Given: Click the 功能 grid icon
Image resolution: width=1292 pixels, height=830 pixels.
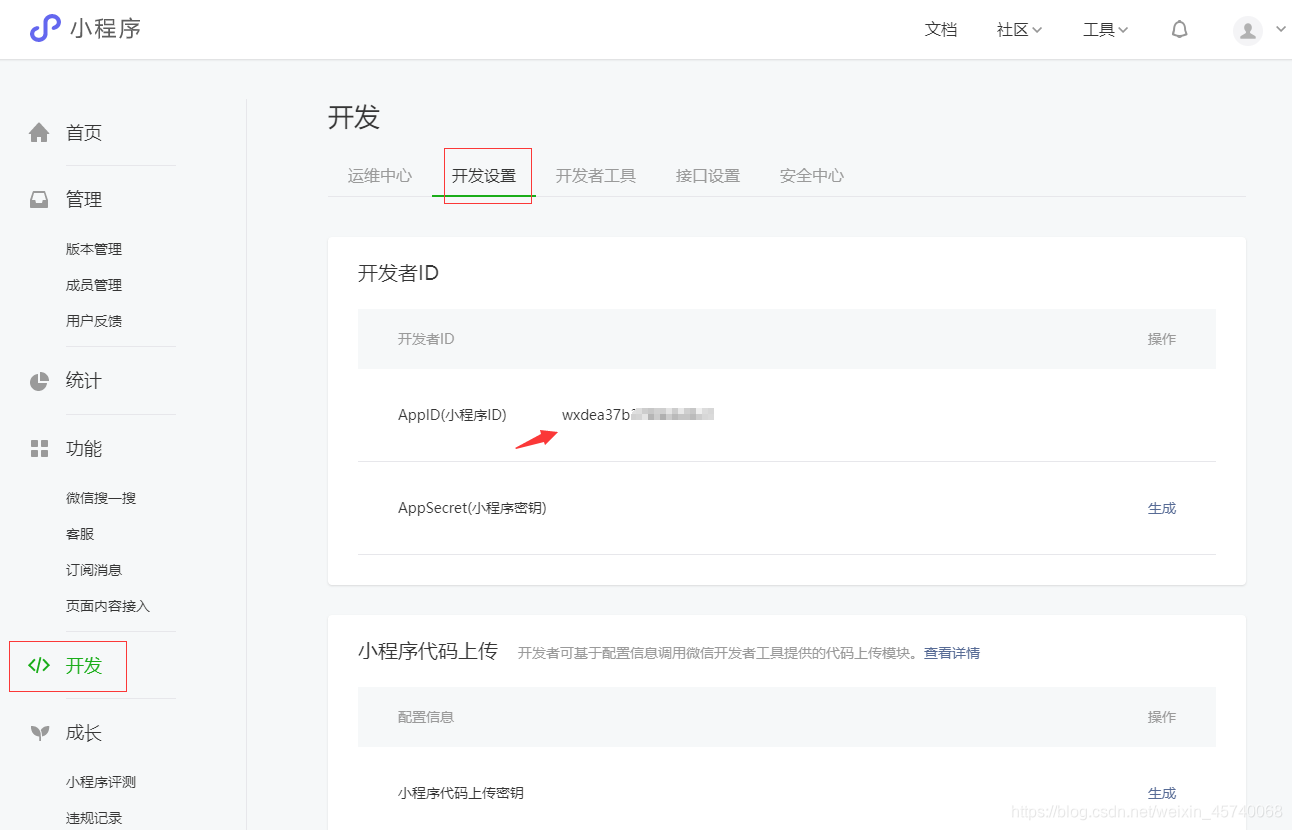Looking at the screenshot, I should [39, 448].
